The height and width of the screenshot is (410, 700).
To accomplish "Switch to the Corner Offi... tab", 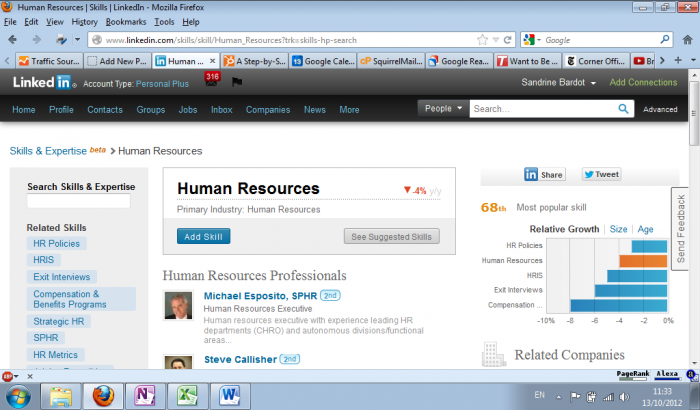I will pyautogui.click(x=596, y=61).
